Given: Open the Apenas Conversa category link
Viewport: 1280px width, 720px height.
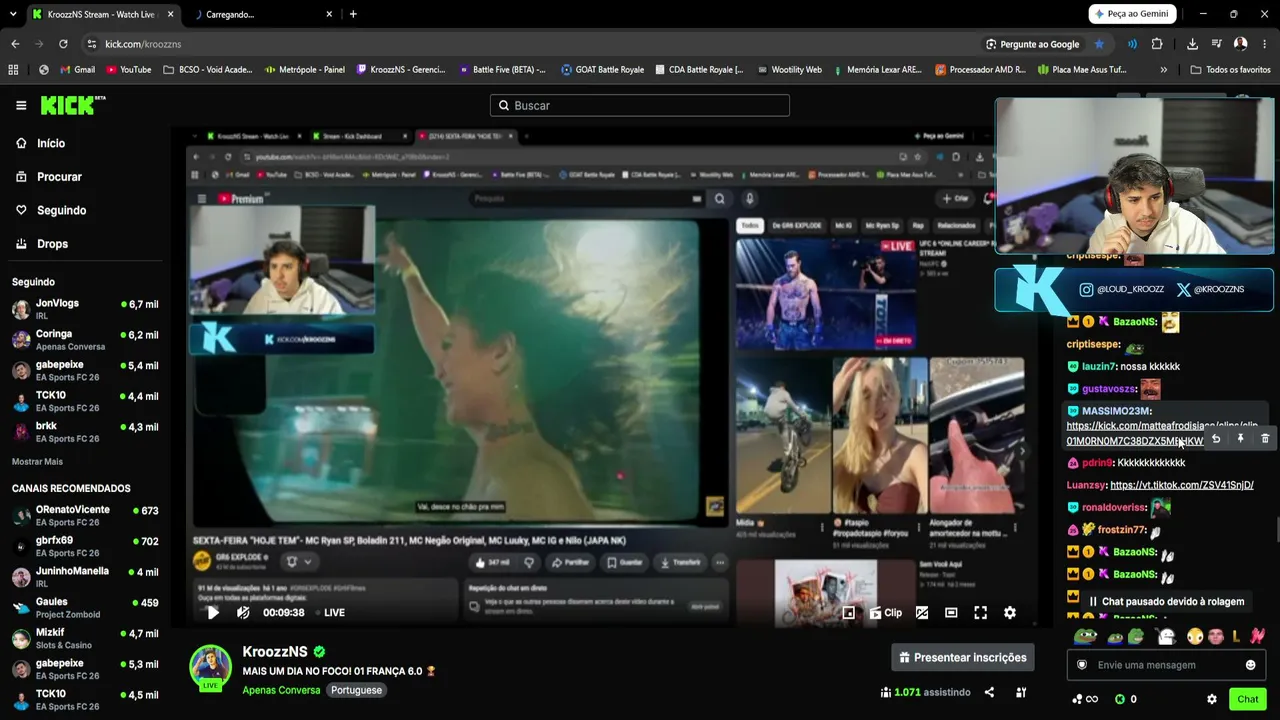Looking at the screenshot, I should (x=281, y=690).
